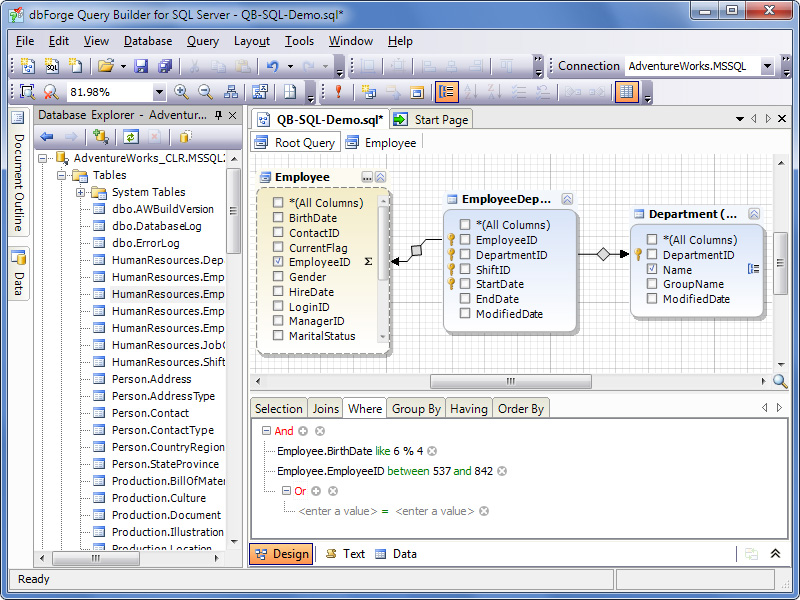This screenshot has width=800, height=600.
Task: Check ShiftID in EmployeeDepartment table
Action: click(x=465, y=269)
